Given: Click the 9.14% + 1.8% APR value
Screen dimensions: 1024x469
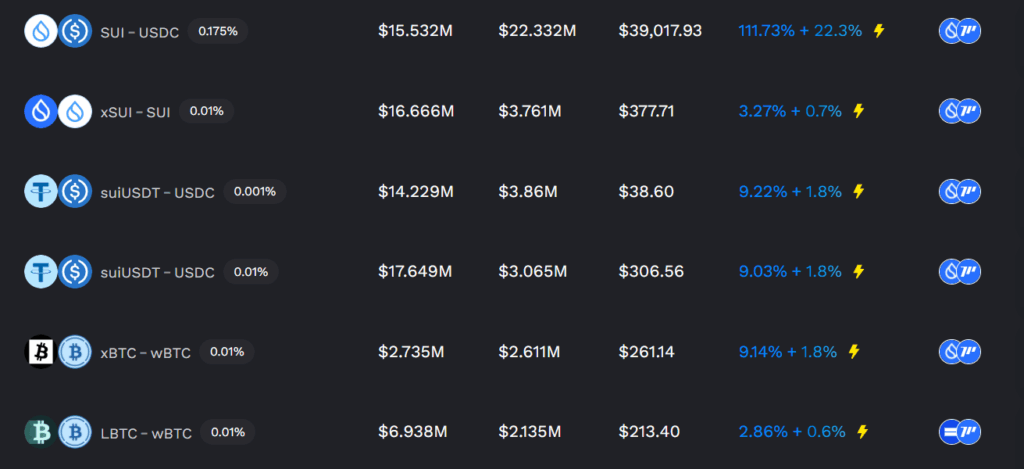Looking at the screenshot, I should coord(790,351).
